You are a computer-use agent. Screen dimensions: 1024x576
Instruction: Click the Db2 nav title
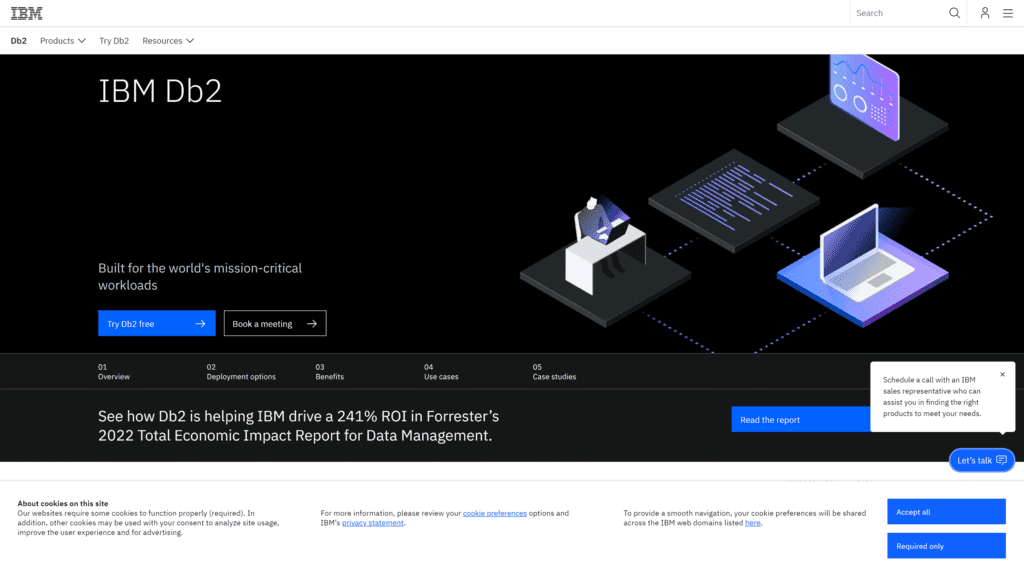tap(18, 40)
